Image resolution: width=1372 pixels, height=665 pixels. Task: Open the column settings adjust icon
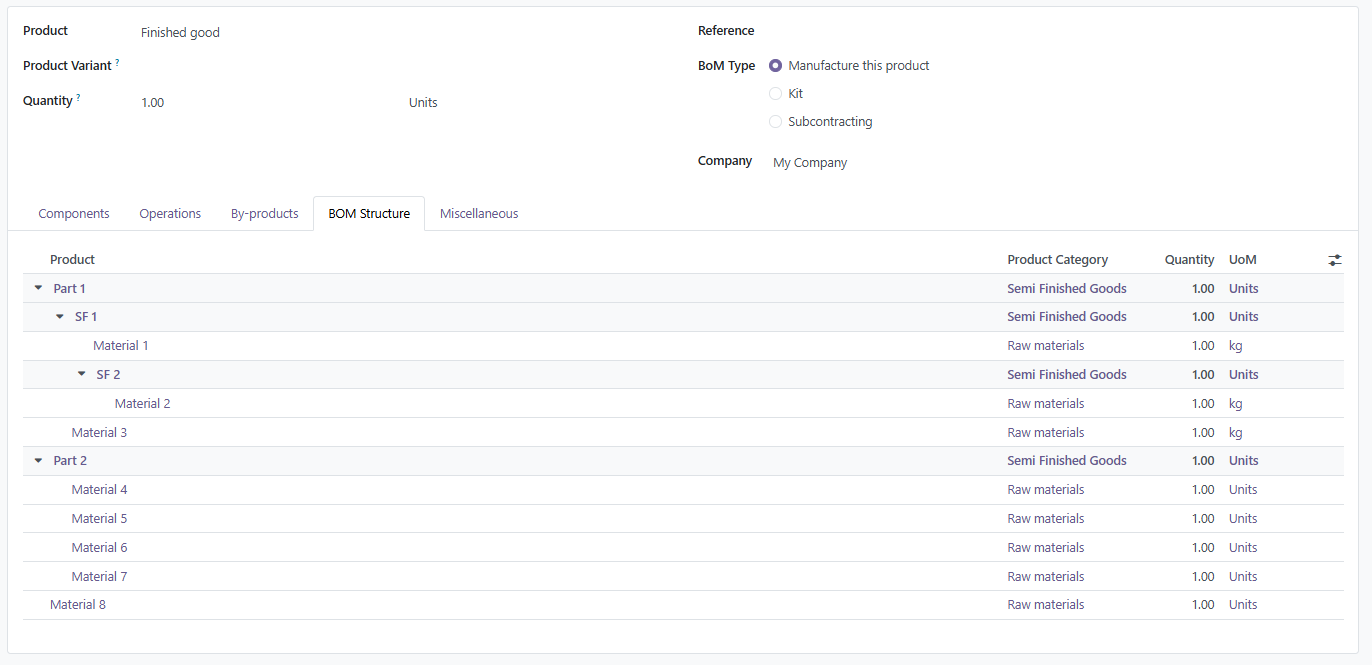point(1335,260)
